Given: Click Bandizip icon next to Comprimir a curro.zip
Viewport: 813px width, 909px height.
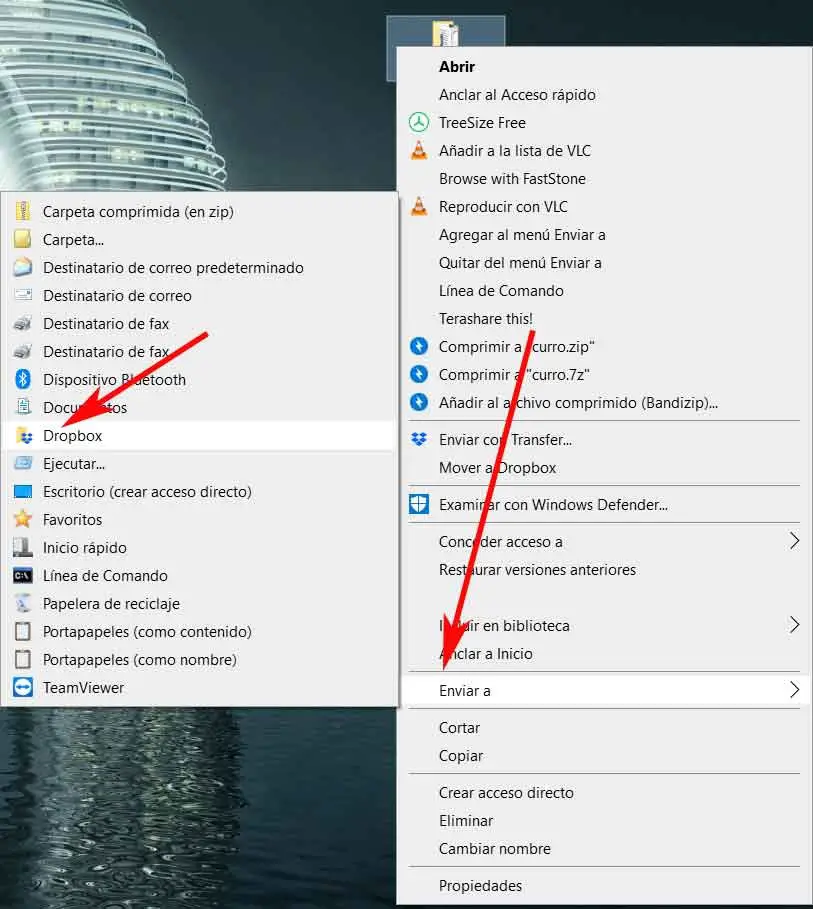Looking at the screenshot, I should 419,346.
